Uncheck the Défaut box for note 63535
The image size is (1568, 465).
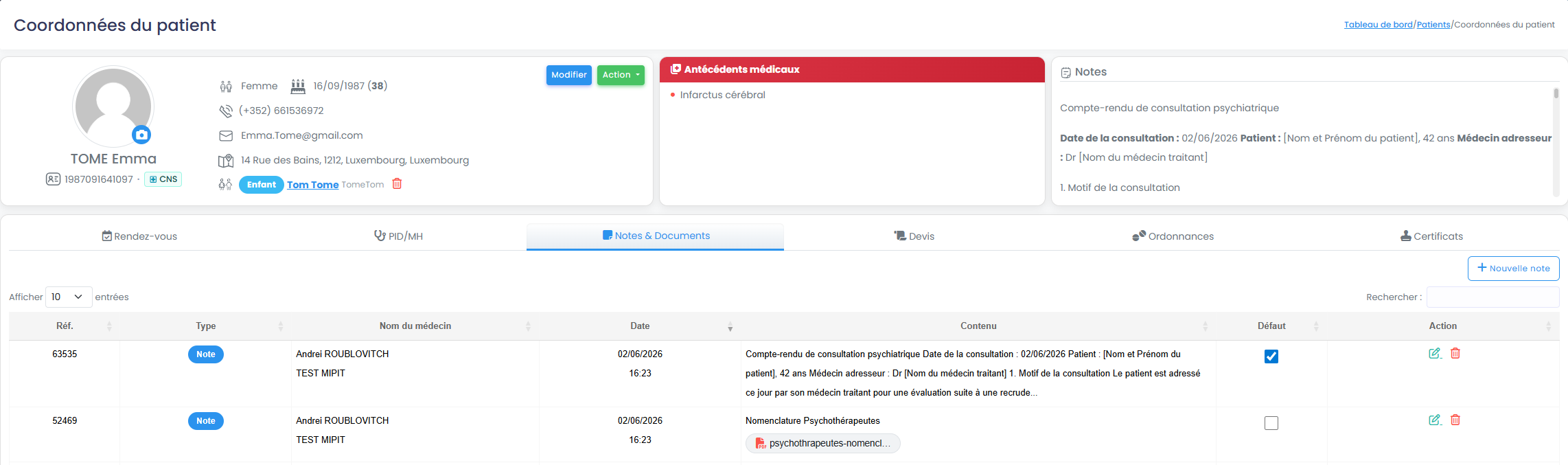pos(1271,356)
